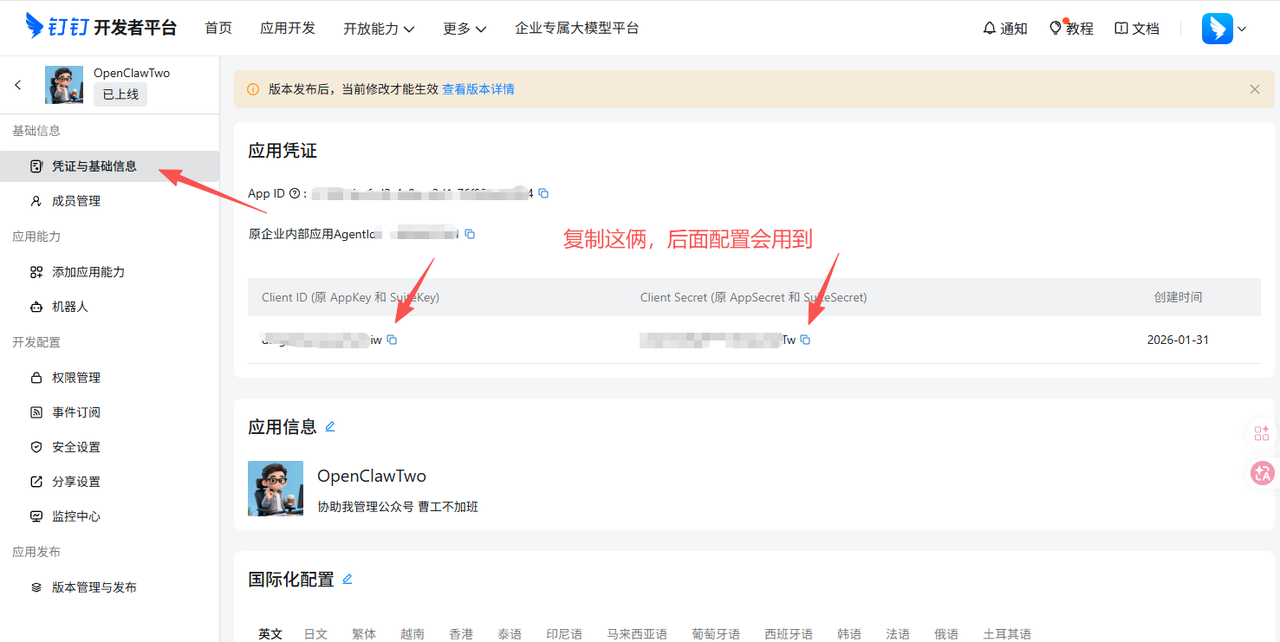The height and width of the screenshot is (642, 1280).
Task: Open 通知 bell notifications
Action: tap(1005, 28)
